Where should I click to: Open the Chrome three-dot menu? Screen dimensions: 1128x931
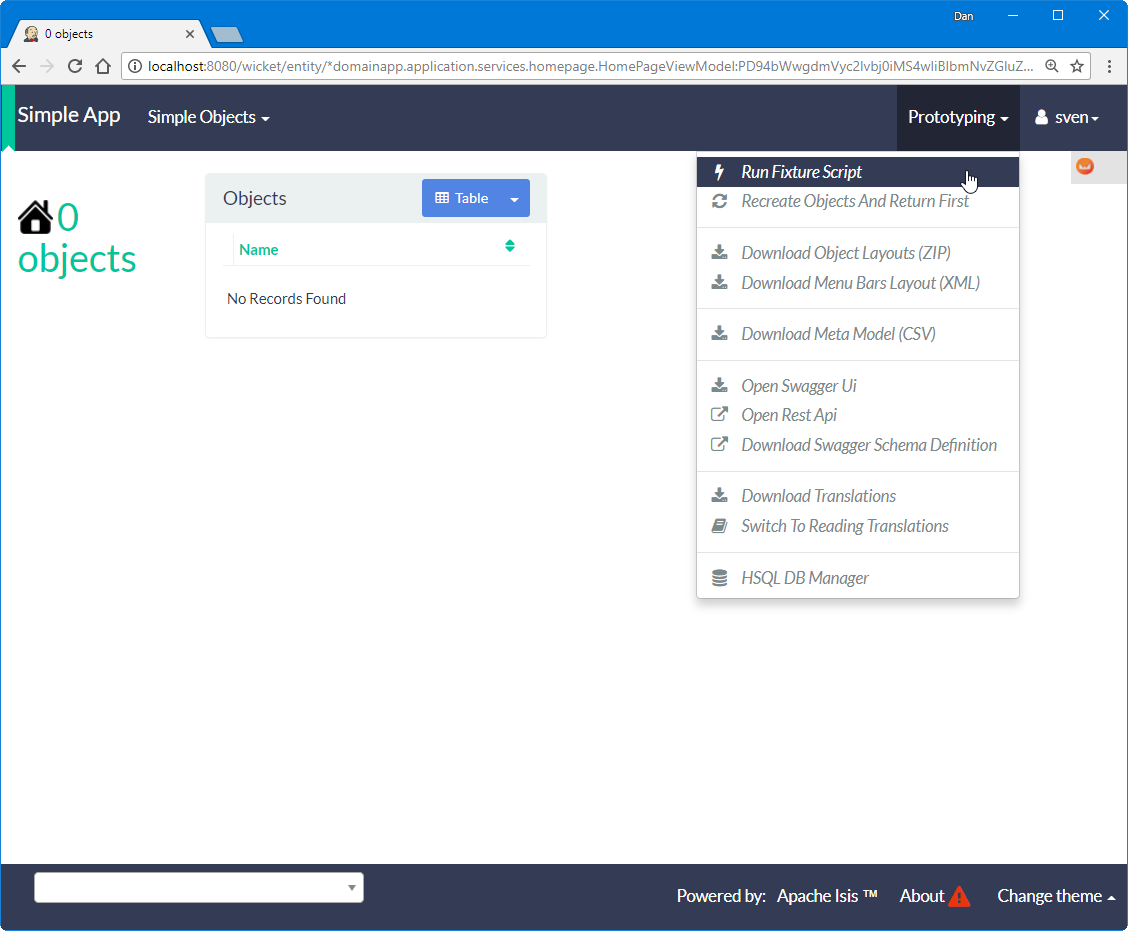coord(1109,66)
